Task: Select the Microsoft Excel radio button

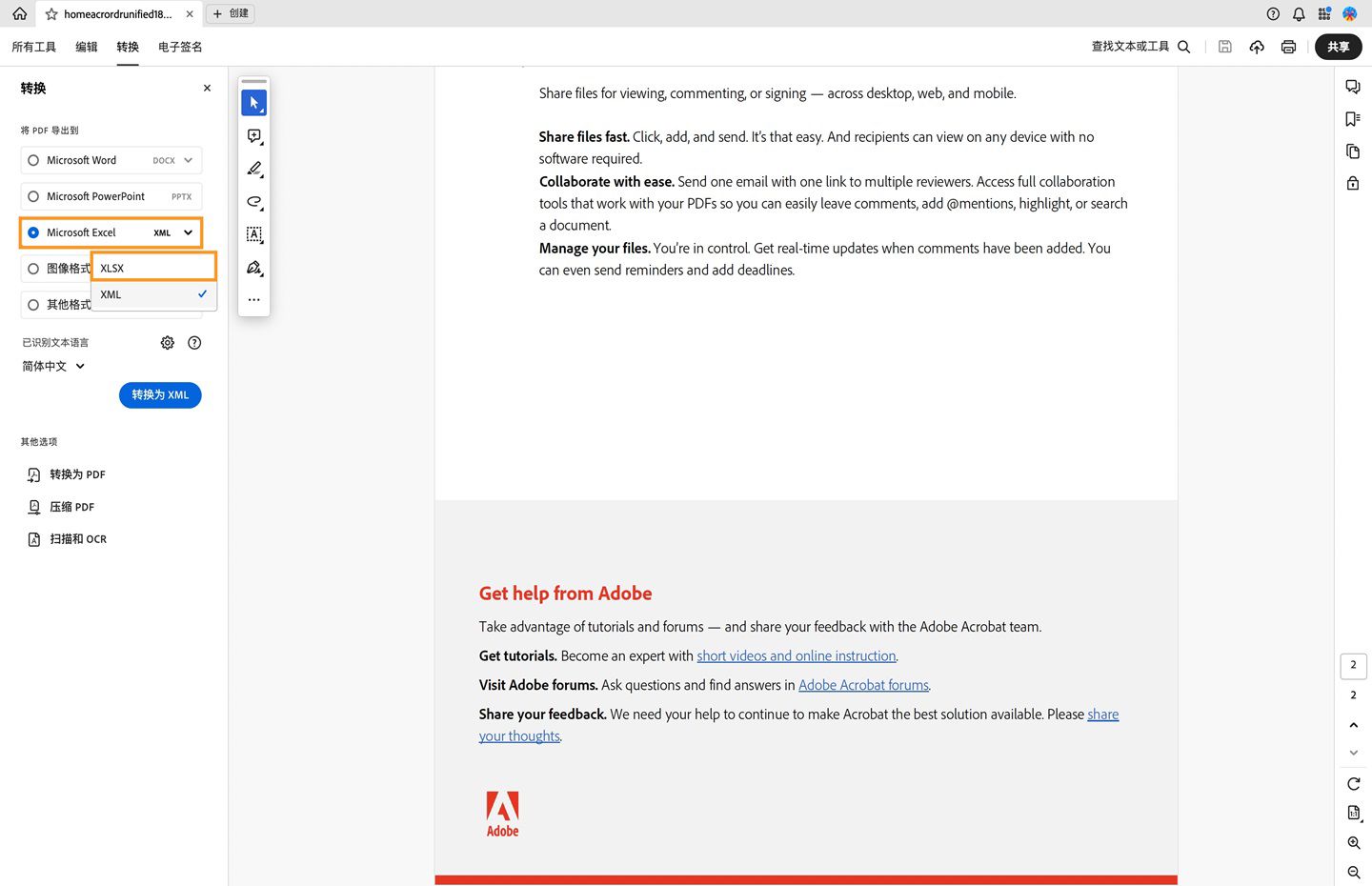Action: click(x=33, y=232)
